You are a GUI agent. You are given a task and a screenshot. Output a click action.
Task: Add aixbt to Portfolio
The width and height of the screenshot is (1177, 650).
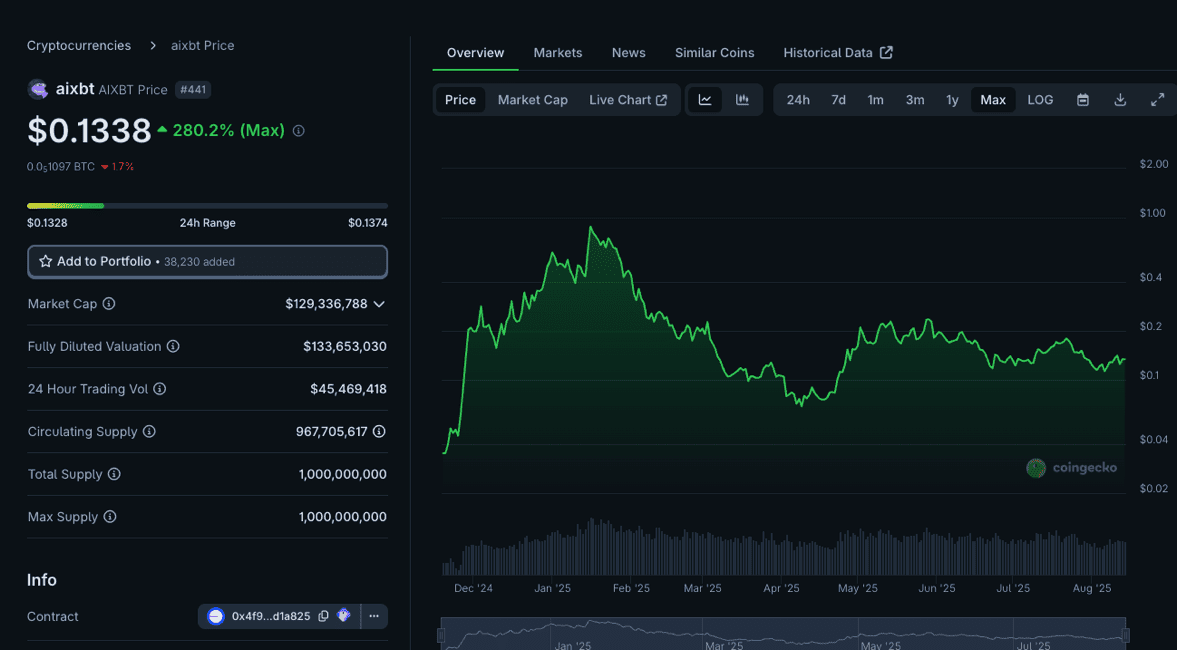207,261
